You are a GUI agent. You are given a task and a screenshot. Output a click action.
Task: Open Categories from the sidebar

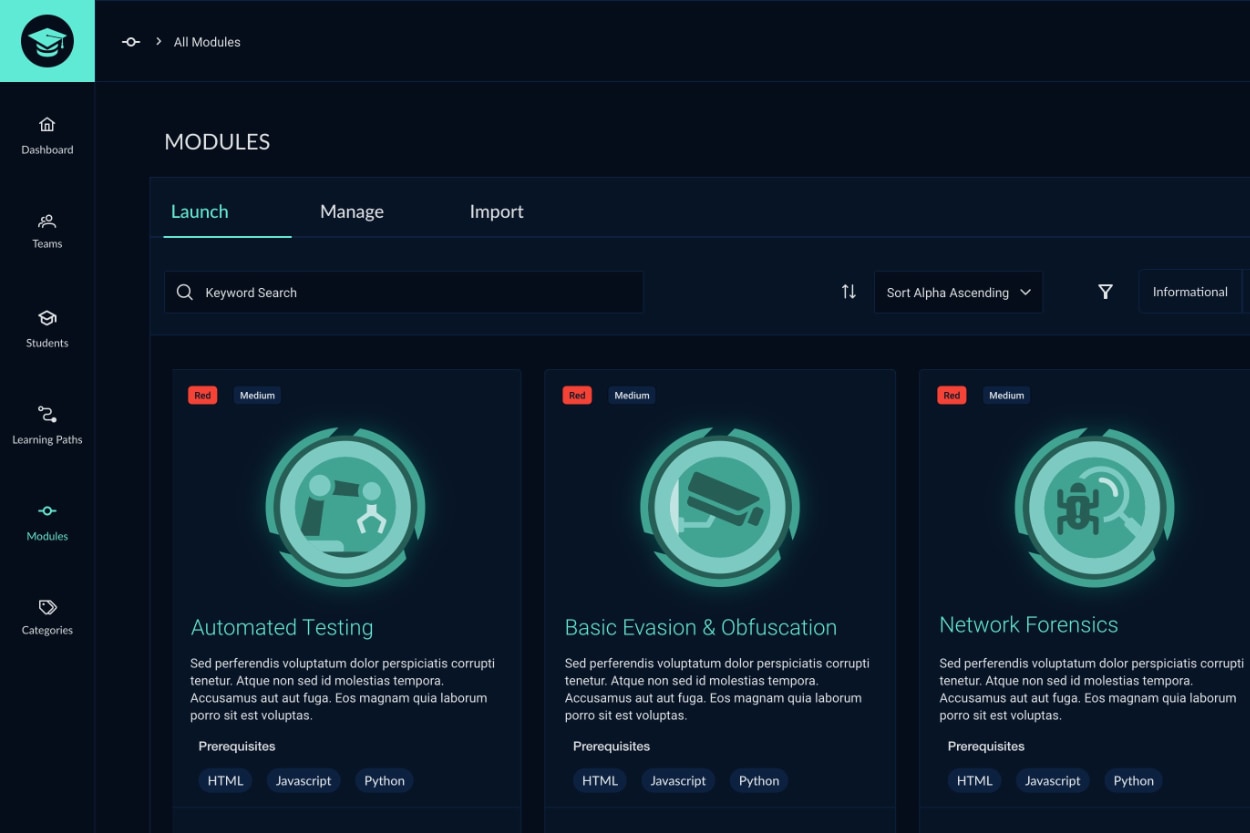click(47, 617)
